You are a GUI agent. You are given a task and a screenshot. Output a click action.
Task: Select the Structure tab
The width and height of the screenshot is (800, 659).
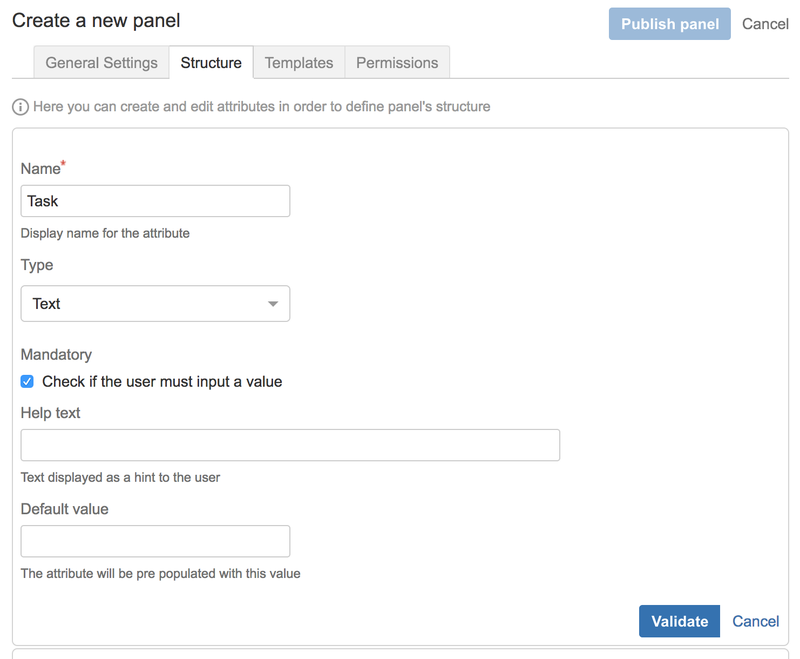click(x=211, y=62)
